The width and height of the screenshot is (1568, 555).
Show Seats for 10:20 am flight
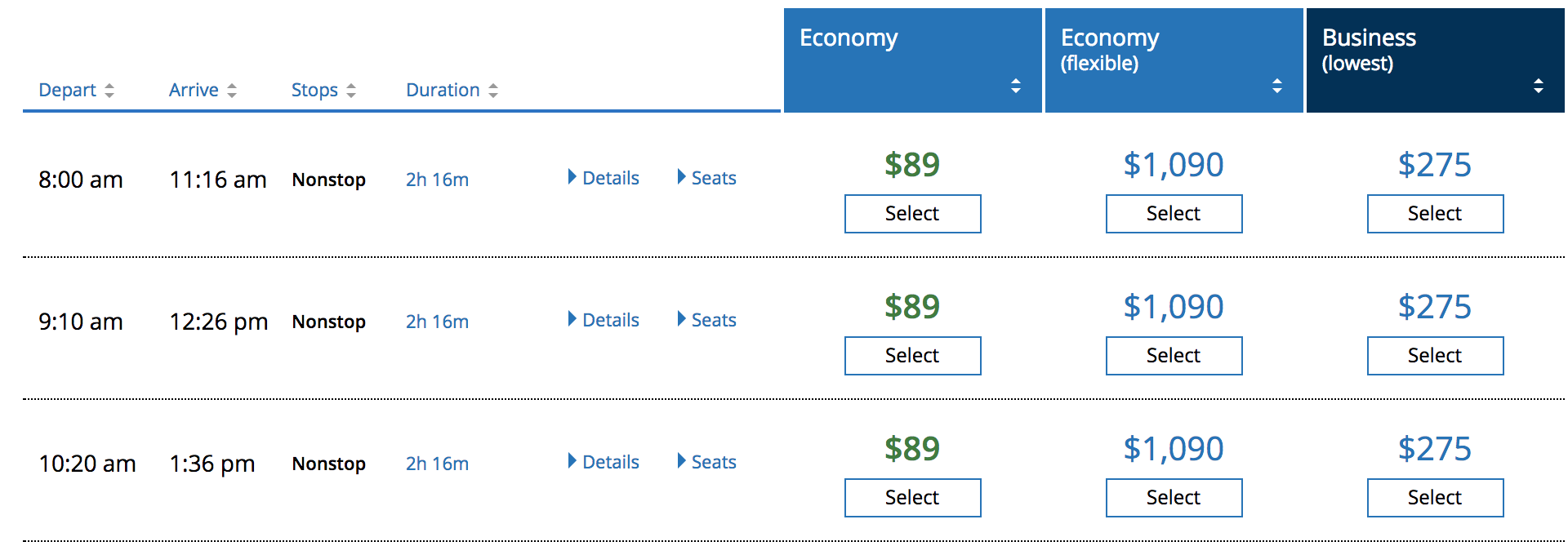click(x=706, y=462)
